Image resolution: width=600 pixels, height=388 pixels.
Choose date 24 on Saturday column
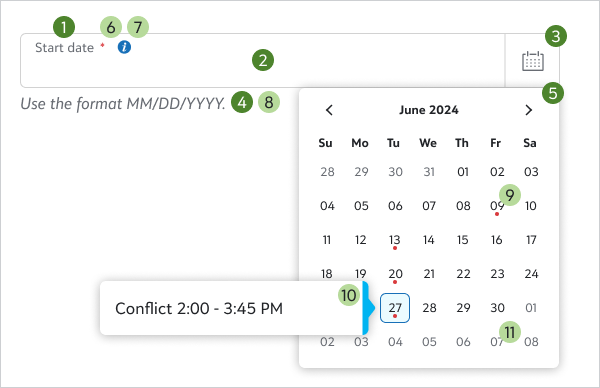[x=531, y=274]
